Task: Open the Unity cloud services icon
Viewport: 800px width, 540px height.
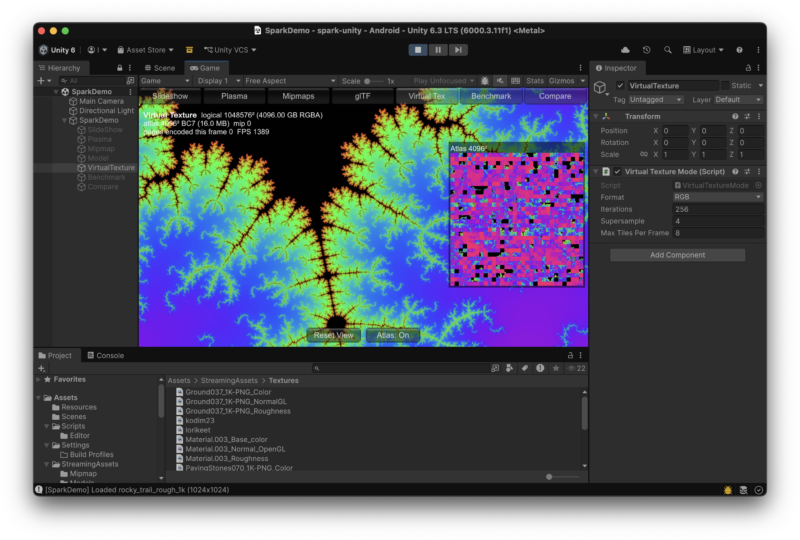Action: coord(625,50)
